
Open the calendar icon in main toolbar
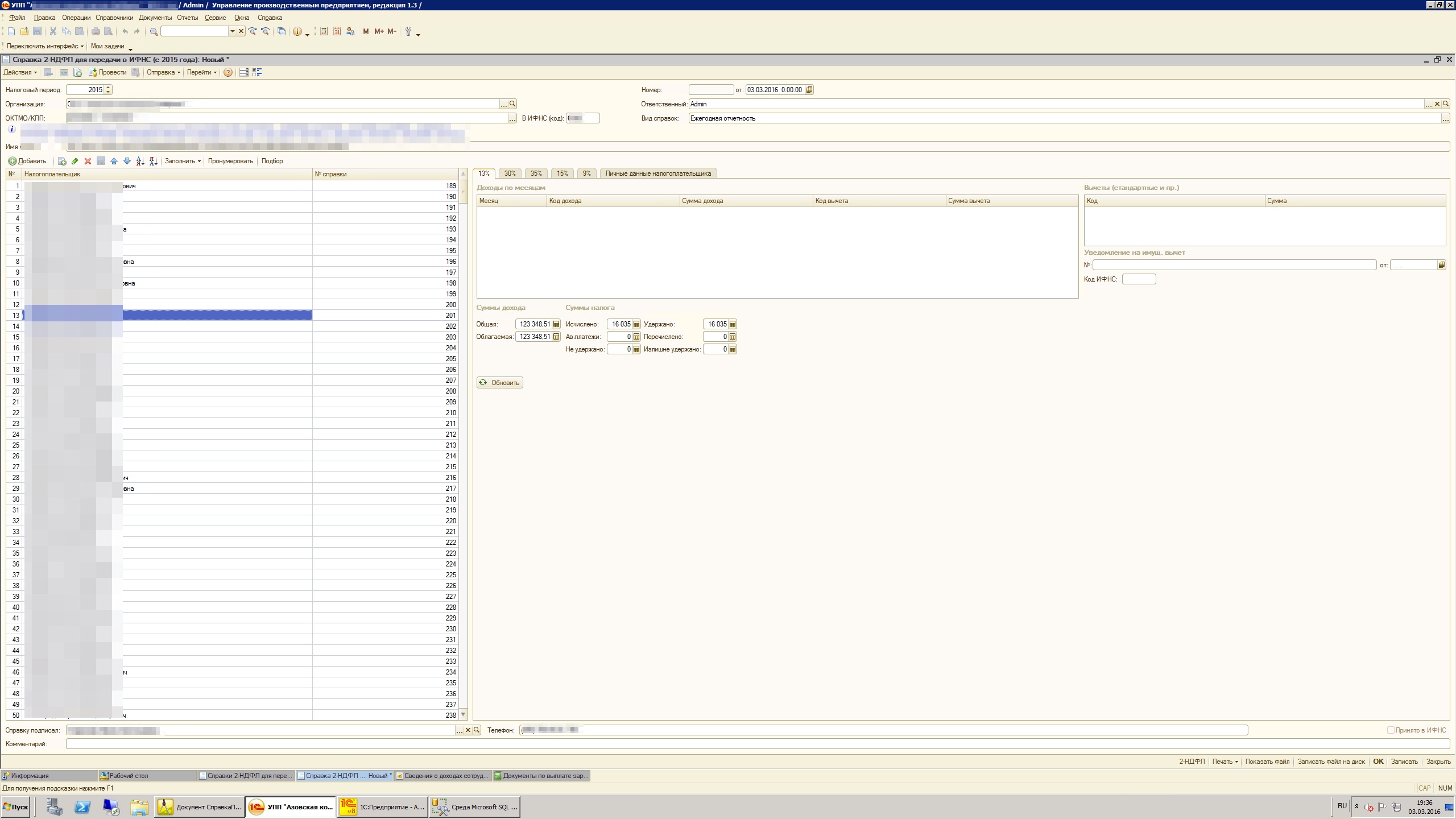(x=337, y=31)
